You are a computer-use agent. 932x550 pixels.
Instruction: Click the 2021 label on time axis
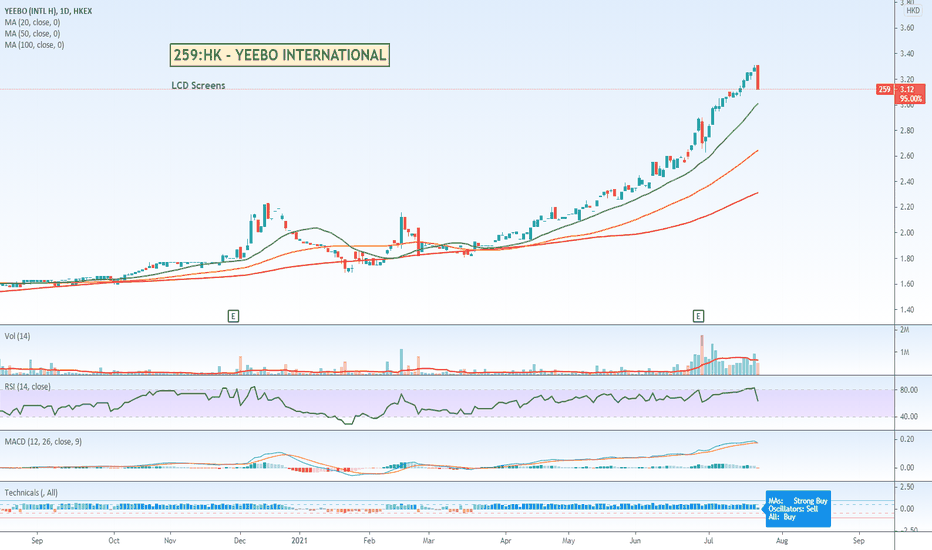point(300,540)
